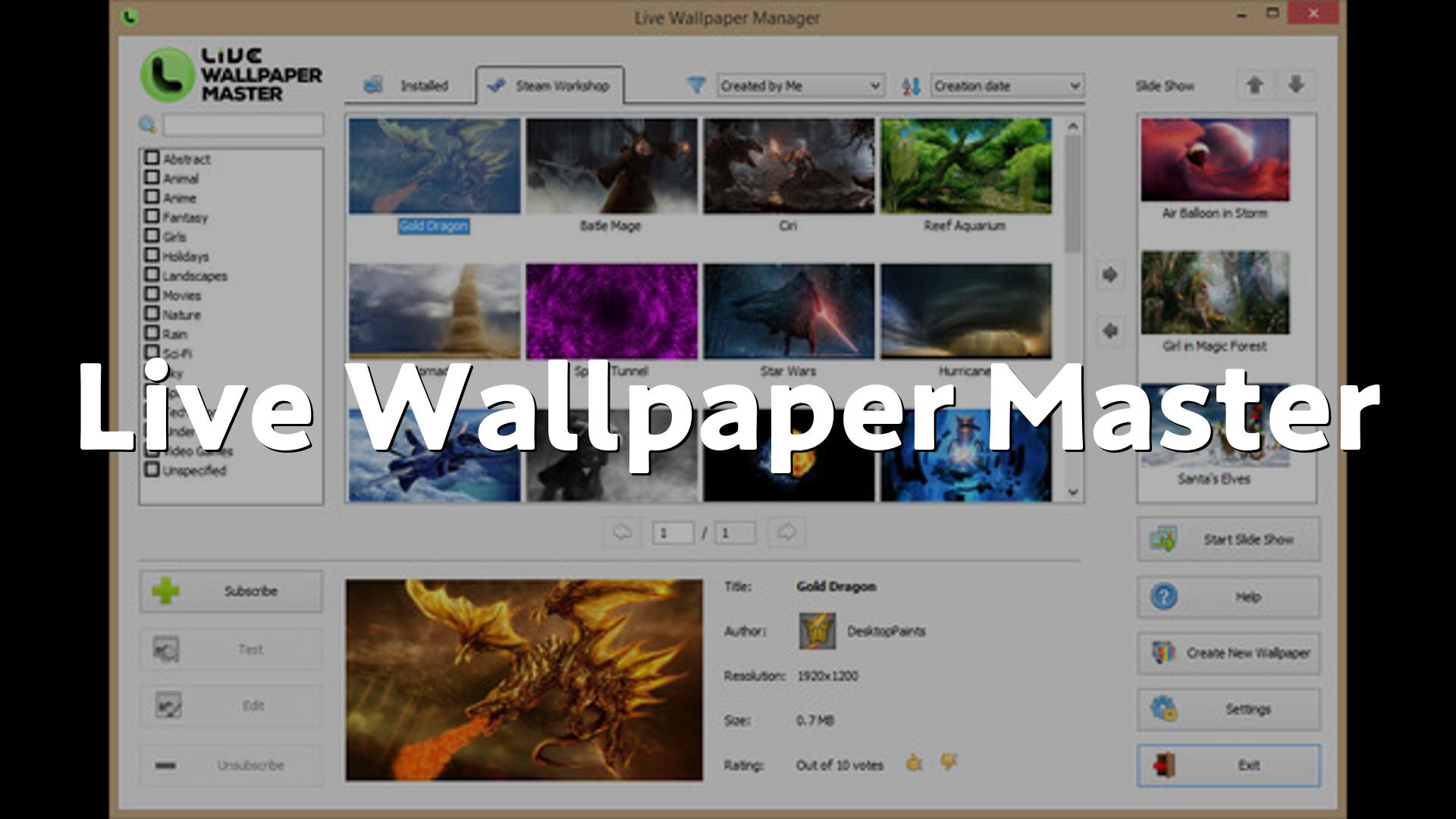Click the DesktopPaints author name
1456x819 pixels.
point(886,631)
